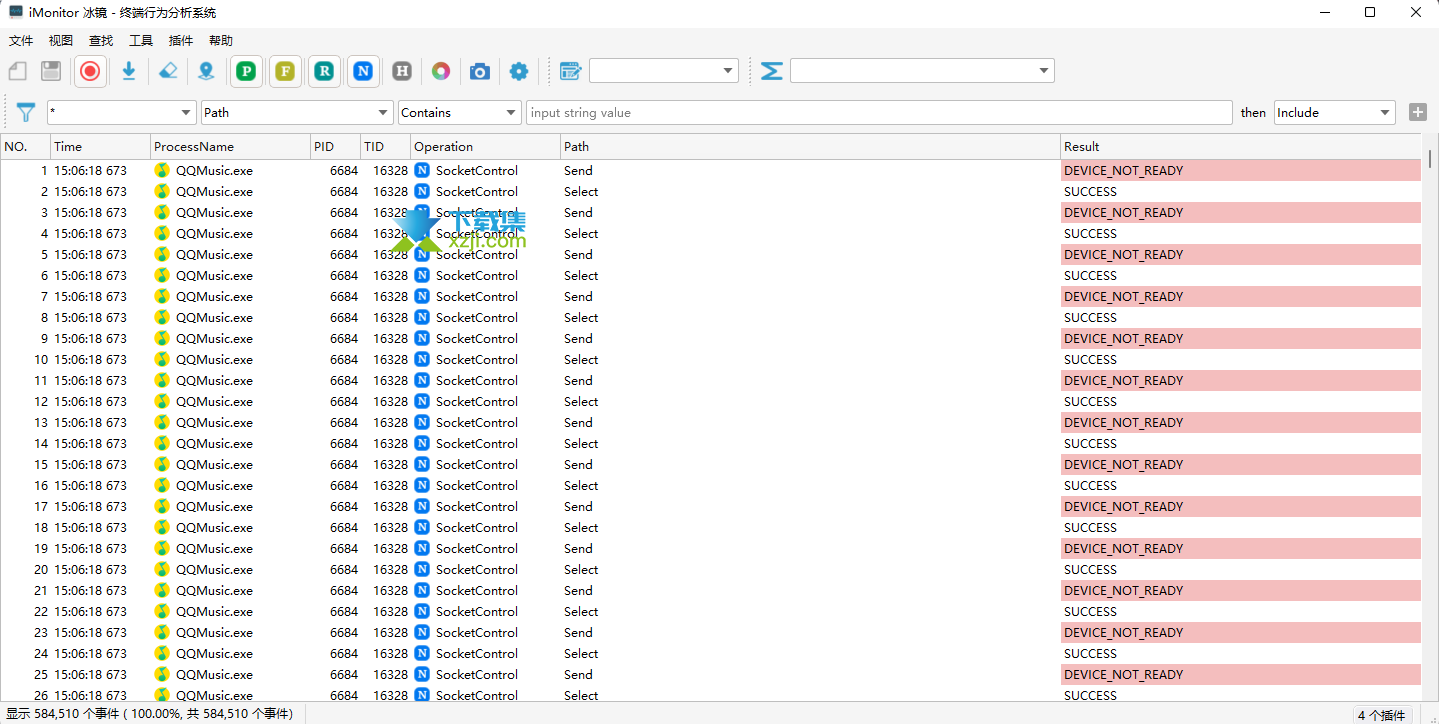1439x724 pixels.
Task: Click the save (floppy disk) icon
Action: pos(51,71)
